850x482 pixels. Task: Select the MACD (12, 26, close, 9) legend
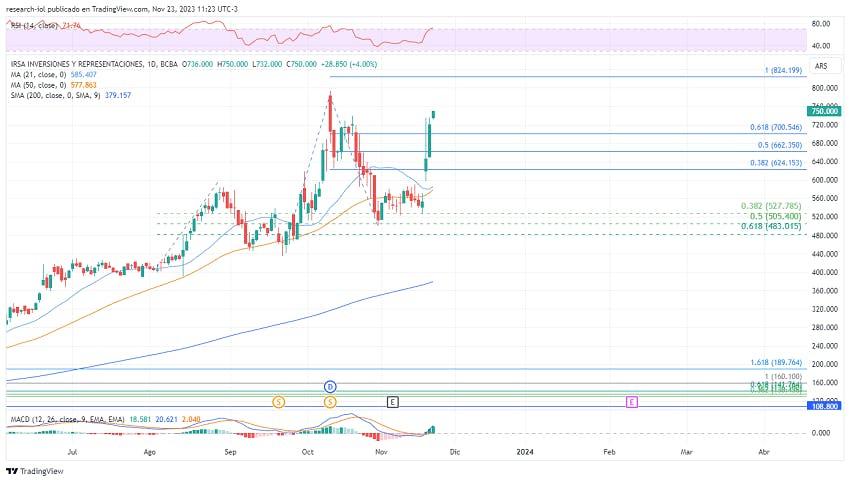[x=67, y=419]
